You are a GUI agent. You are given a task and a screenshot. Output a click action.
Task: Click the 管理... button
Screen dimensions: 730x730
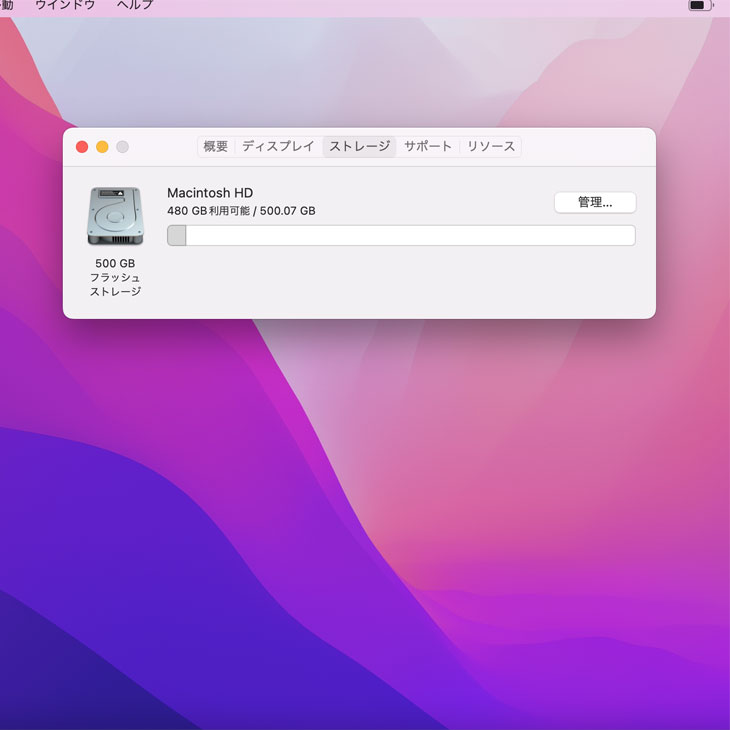coord(595,203)
